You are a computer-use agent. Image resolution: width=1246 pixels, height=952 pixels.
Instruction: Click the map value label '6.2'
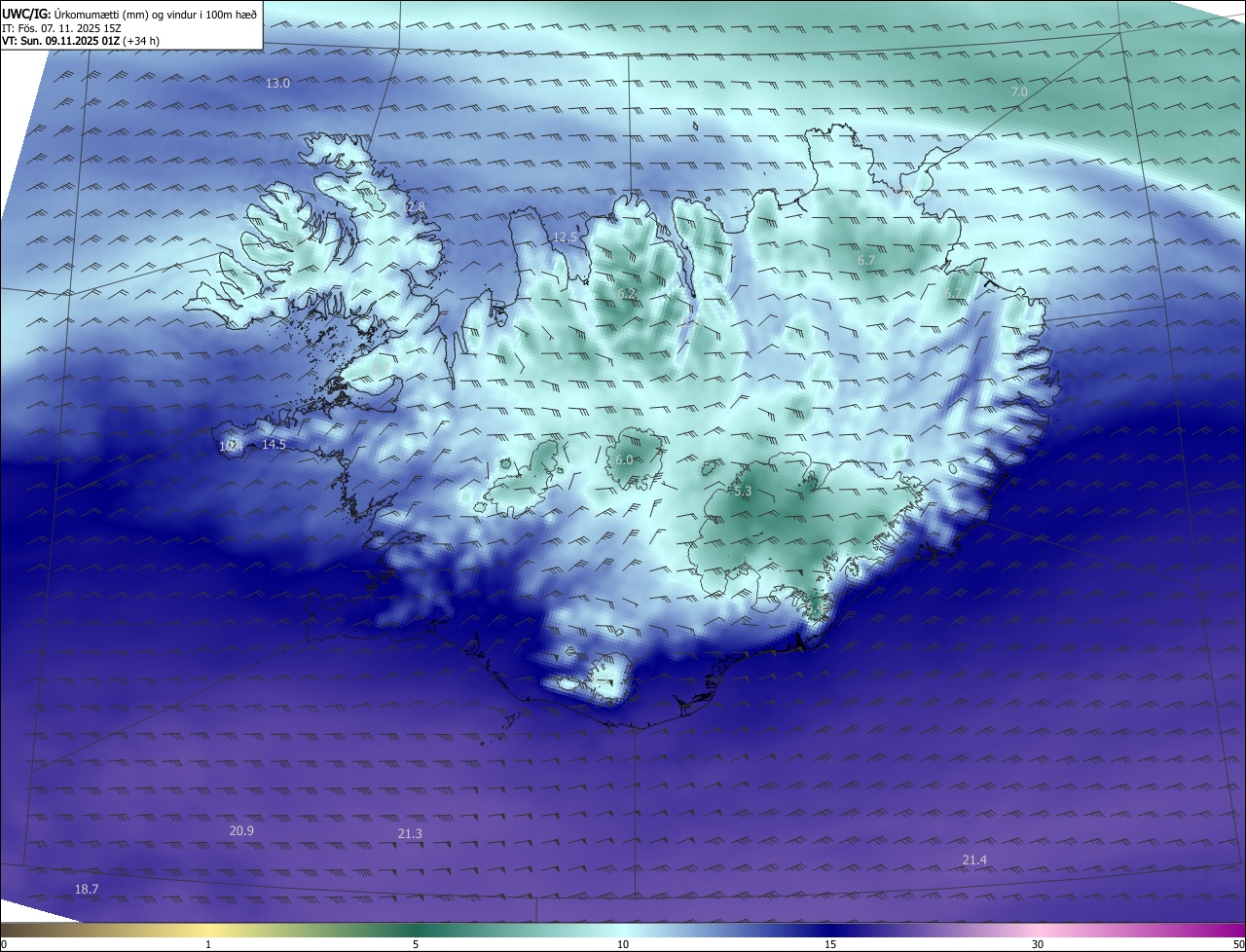coord(626,294)
